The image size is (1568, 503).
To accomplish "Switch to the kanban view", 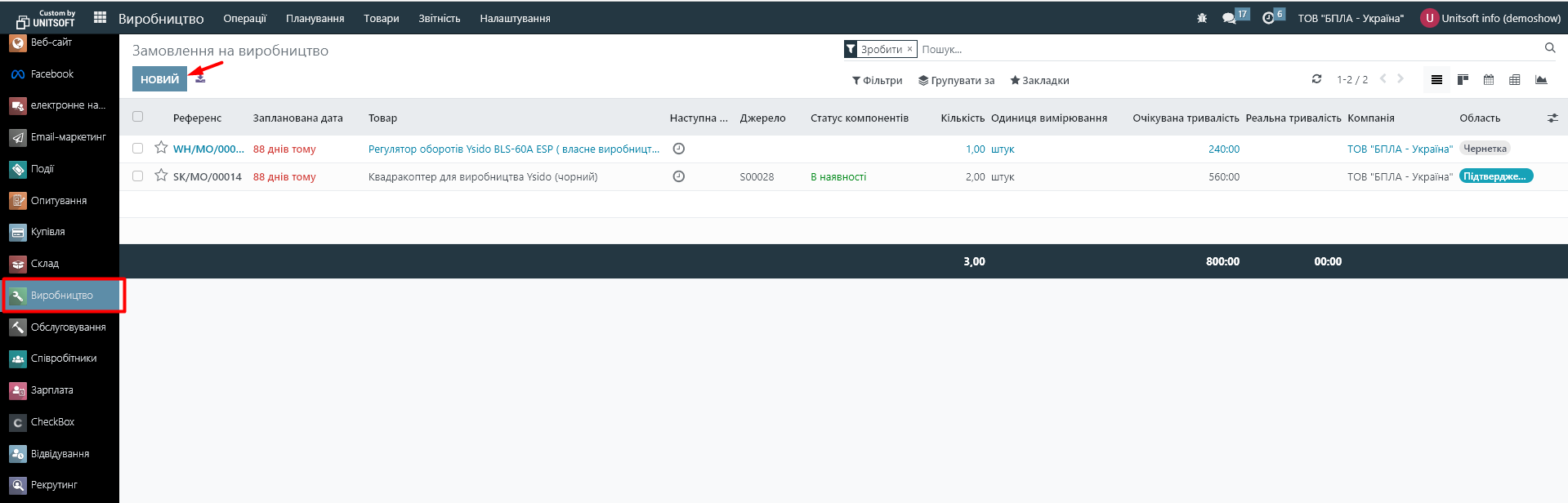I will tap(1463, 80).
